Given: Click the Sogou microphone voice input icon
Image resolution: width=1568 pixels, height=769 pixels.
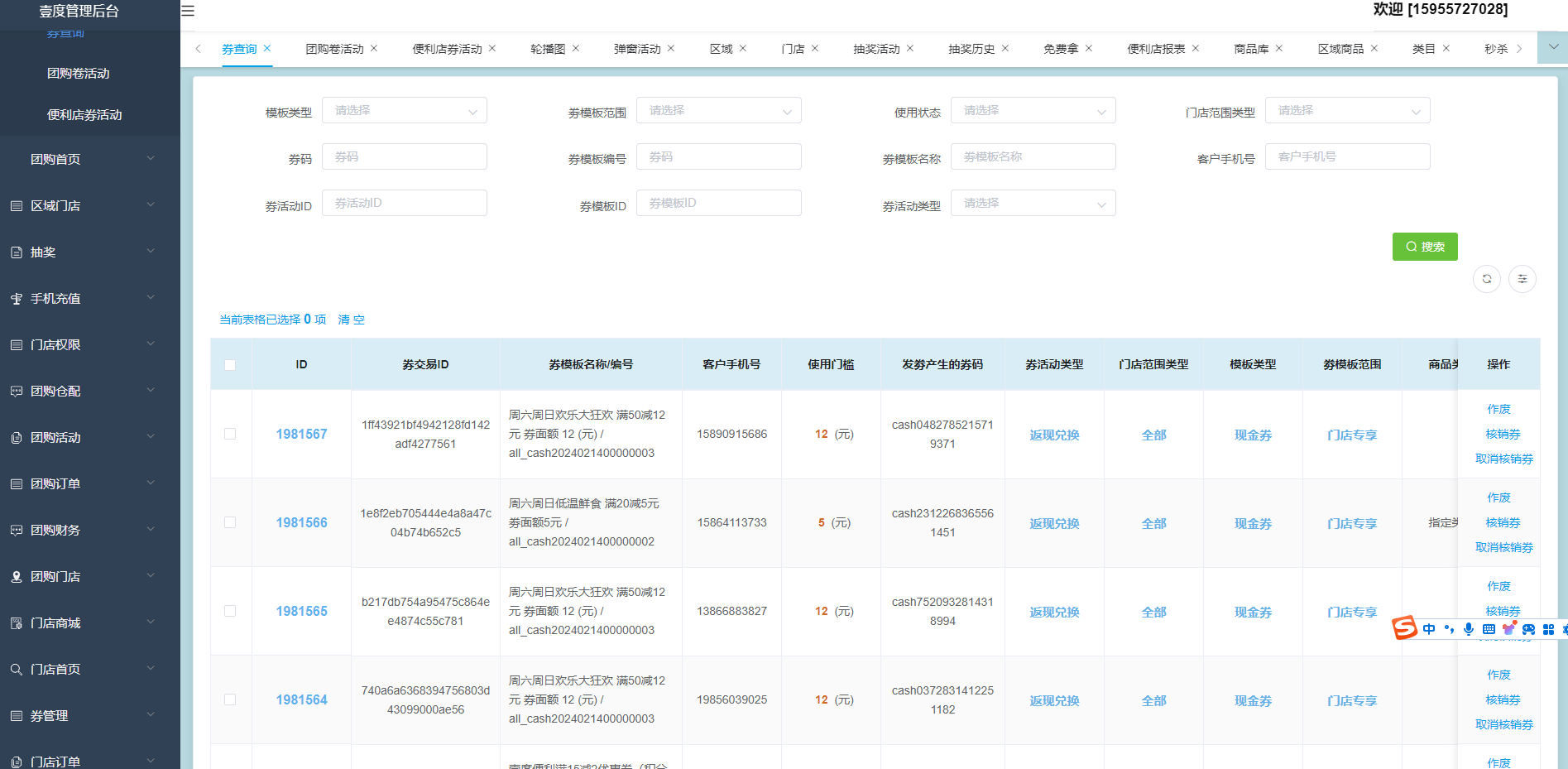Looking at the screenshot, I should point(1469,629).
